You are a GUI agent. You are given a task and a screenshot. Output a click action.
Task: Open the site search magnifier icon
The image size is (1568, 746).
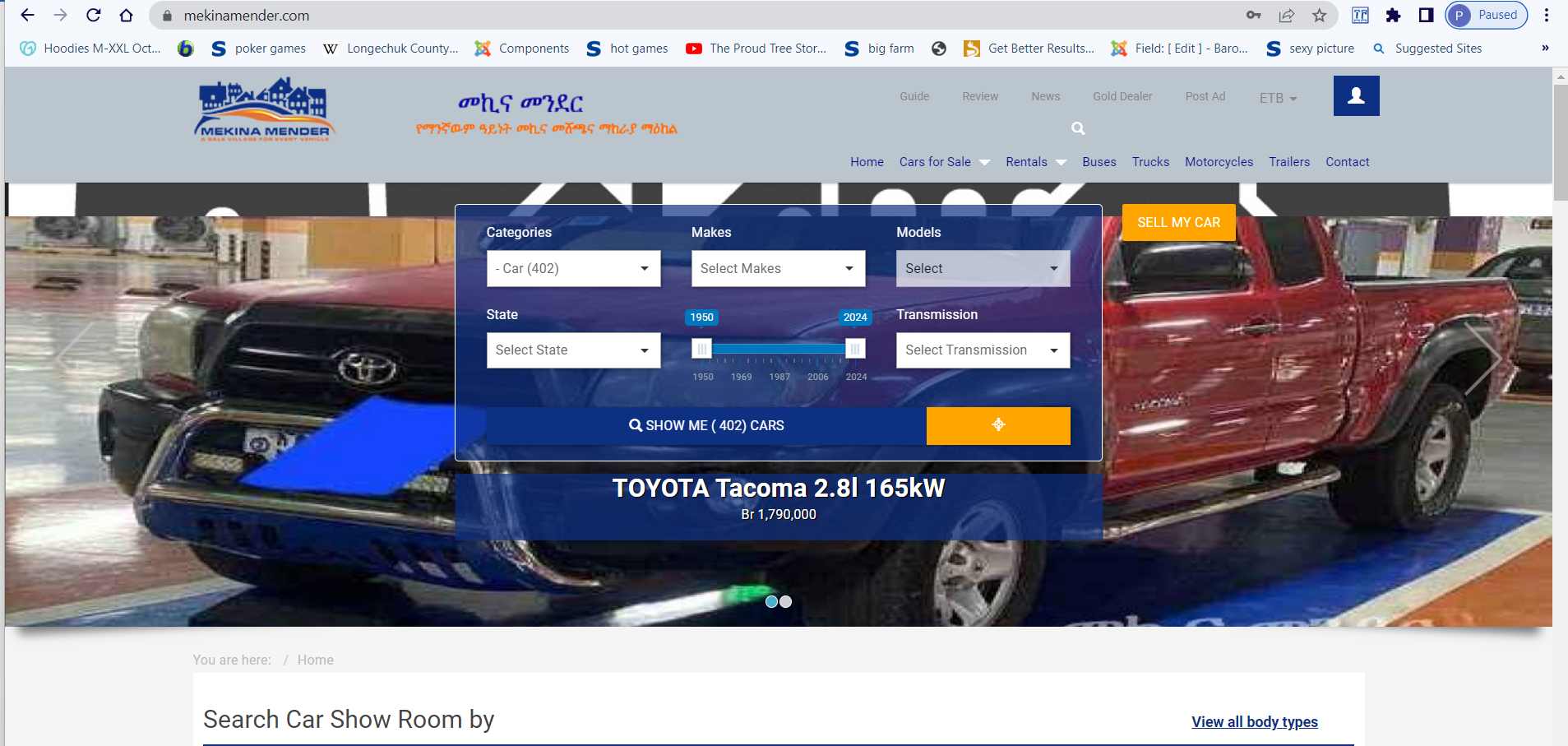(1078, 128)
